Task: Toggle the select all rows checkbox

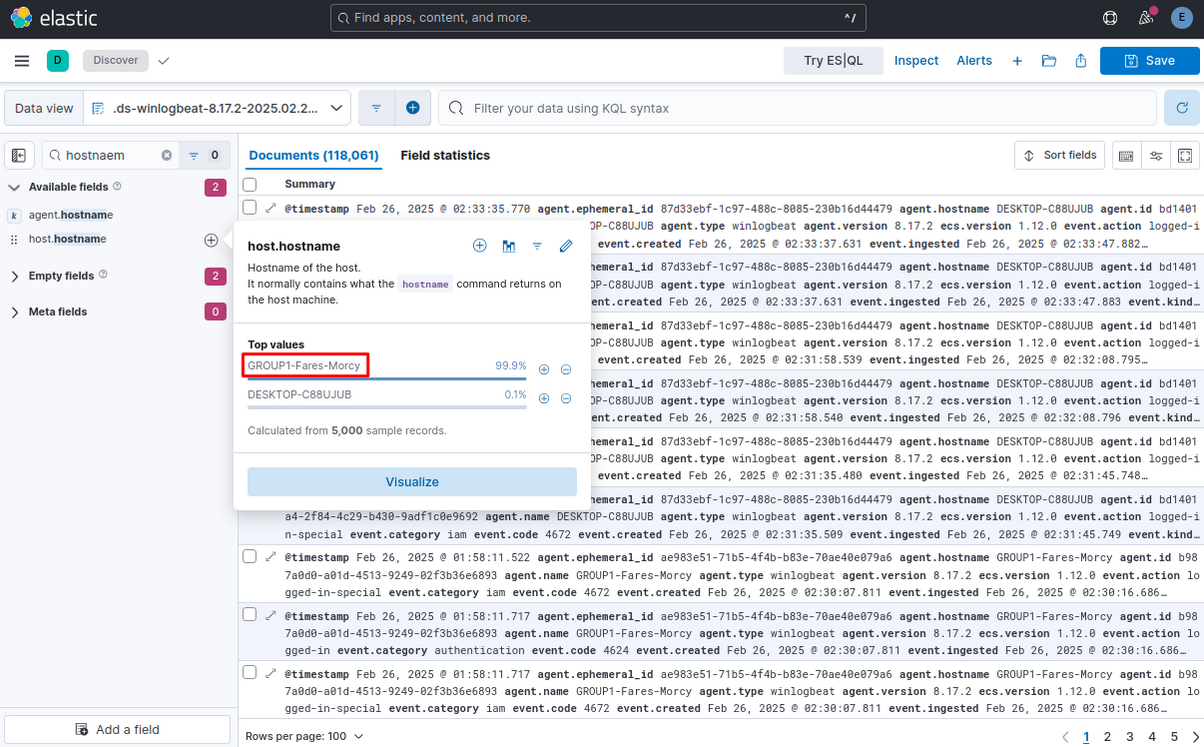Action: coord(250,184)
